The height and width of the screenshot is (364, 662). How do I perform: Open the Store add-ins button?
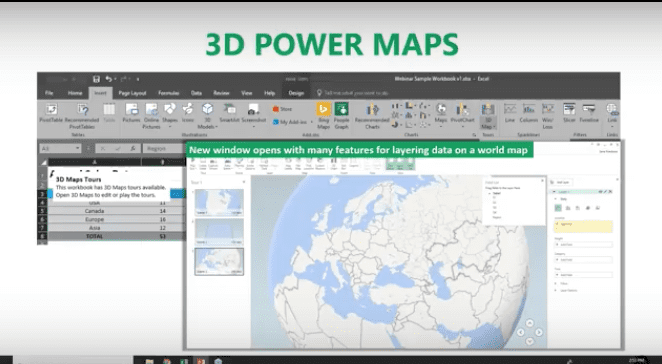coord(282,109)
